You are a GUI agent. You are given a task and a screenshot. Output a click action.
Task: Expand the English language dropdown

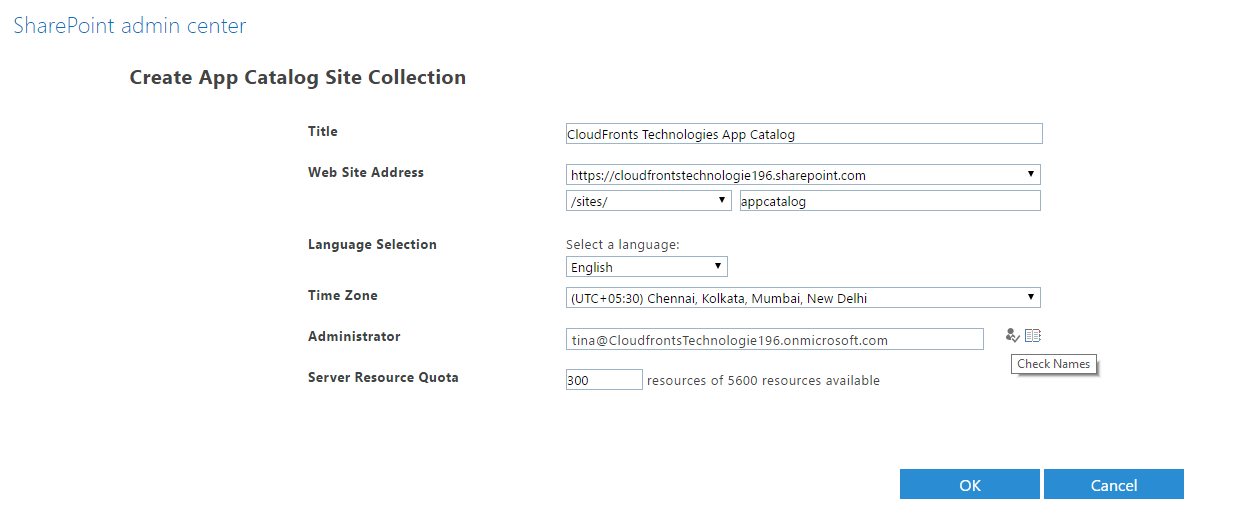[647, 267]
